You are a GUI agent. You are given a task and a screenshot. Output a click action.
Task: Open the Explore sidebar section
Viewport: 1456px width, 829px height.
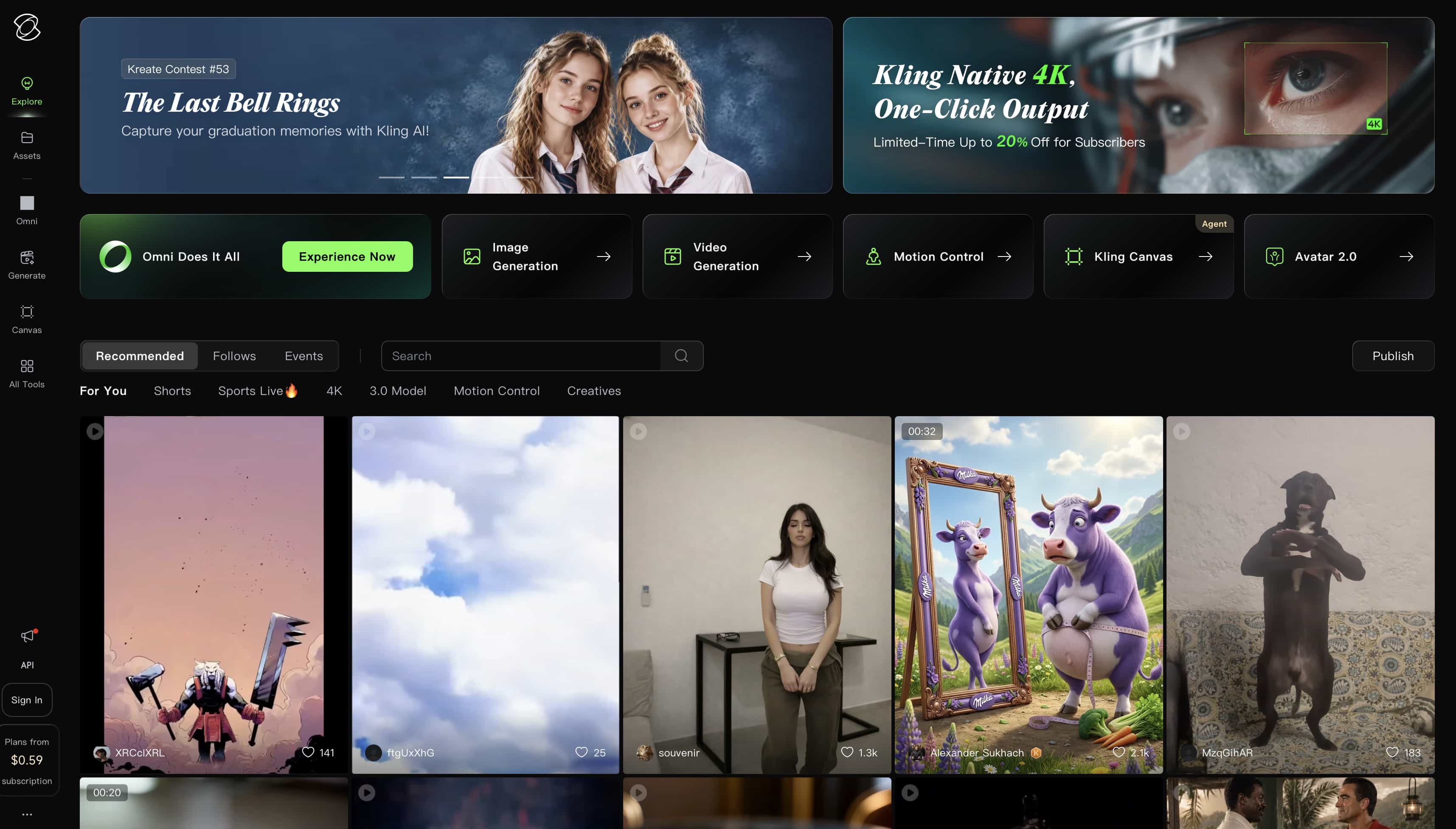[x=27, y=92]
